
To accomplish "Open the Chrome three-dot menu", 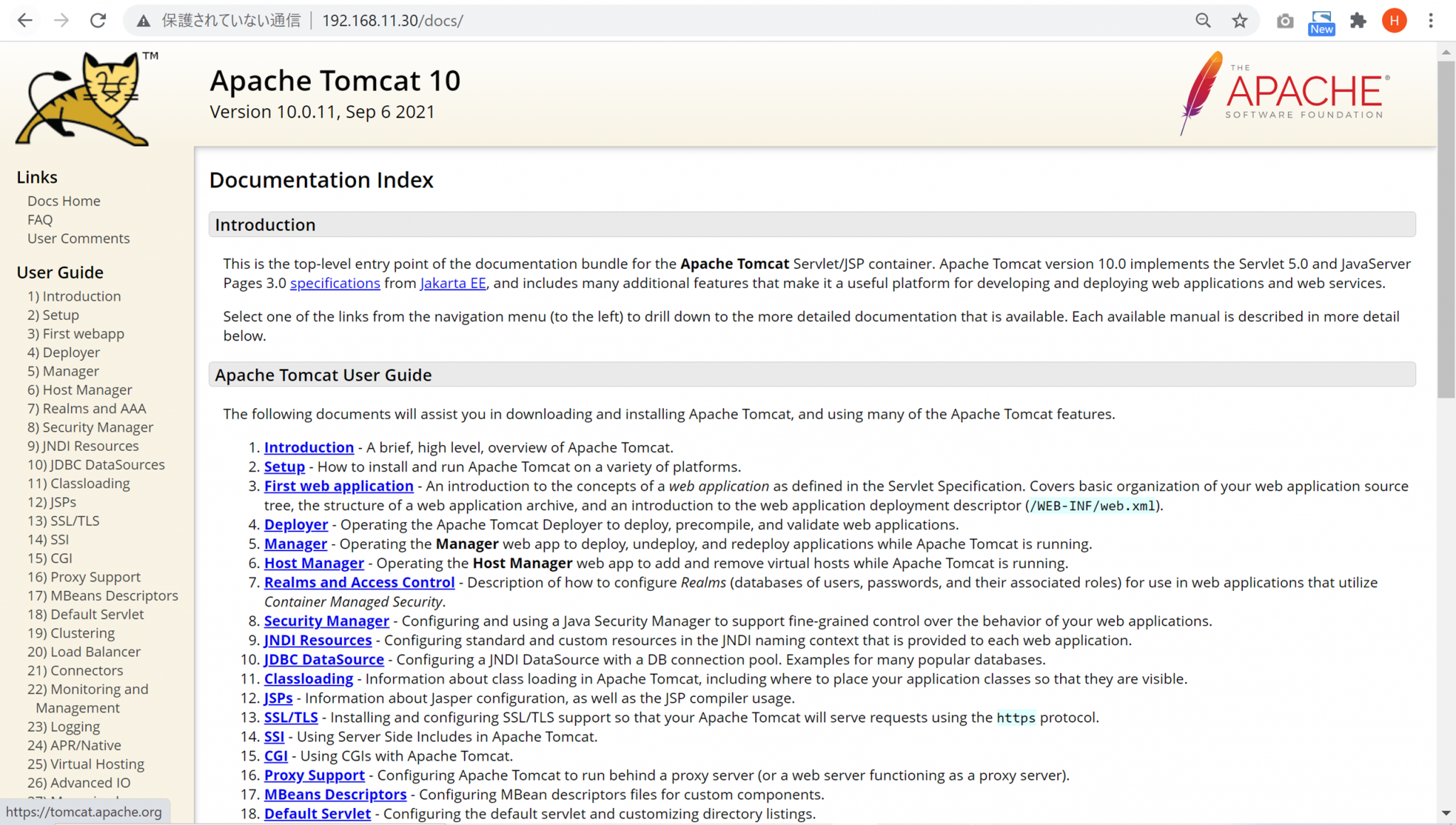I will (x=1431, y=21).
